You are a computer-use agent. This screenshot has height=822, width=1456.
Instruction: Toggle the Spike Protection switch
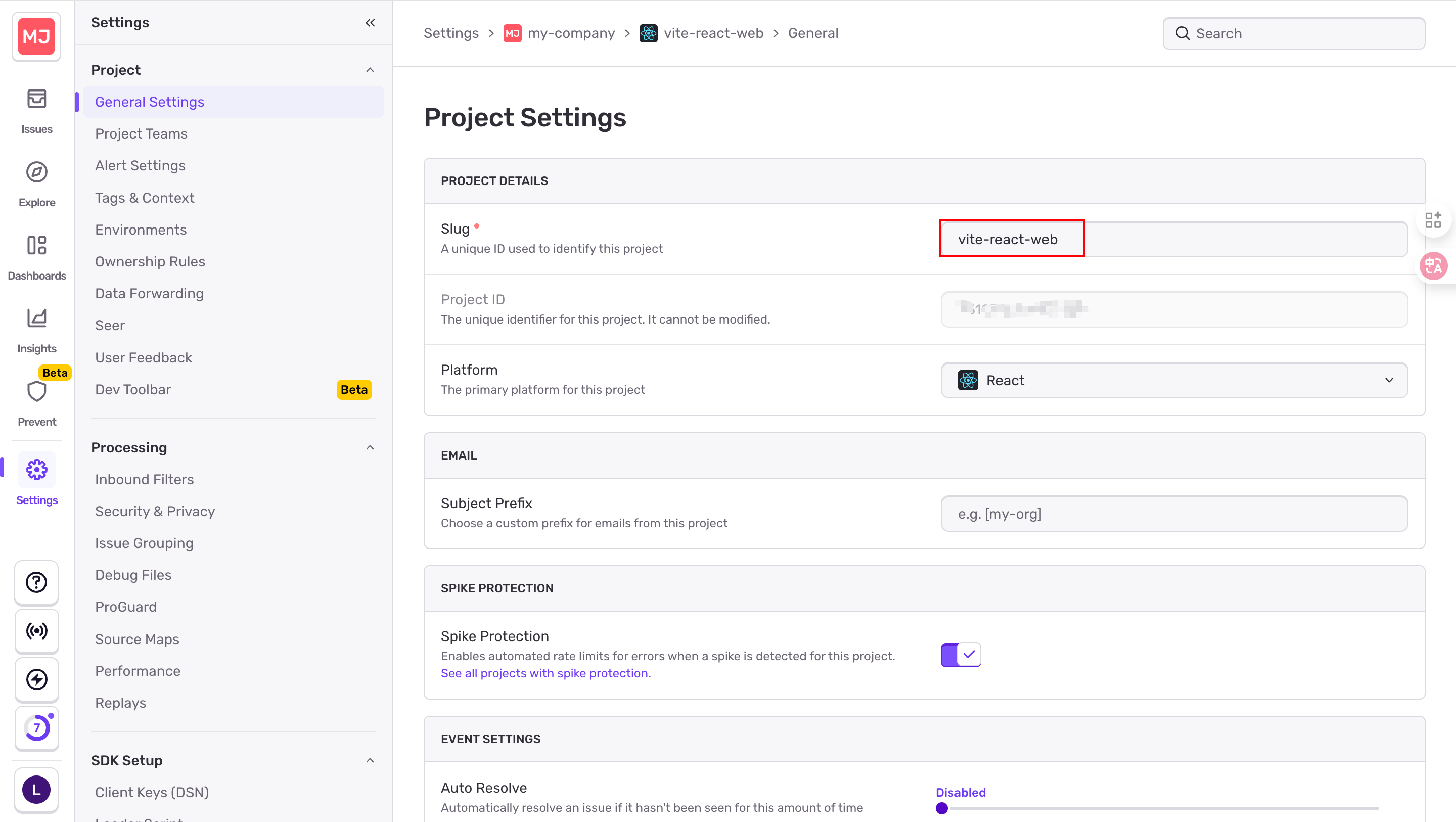tap(961, 654)
